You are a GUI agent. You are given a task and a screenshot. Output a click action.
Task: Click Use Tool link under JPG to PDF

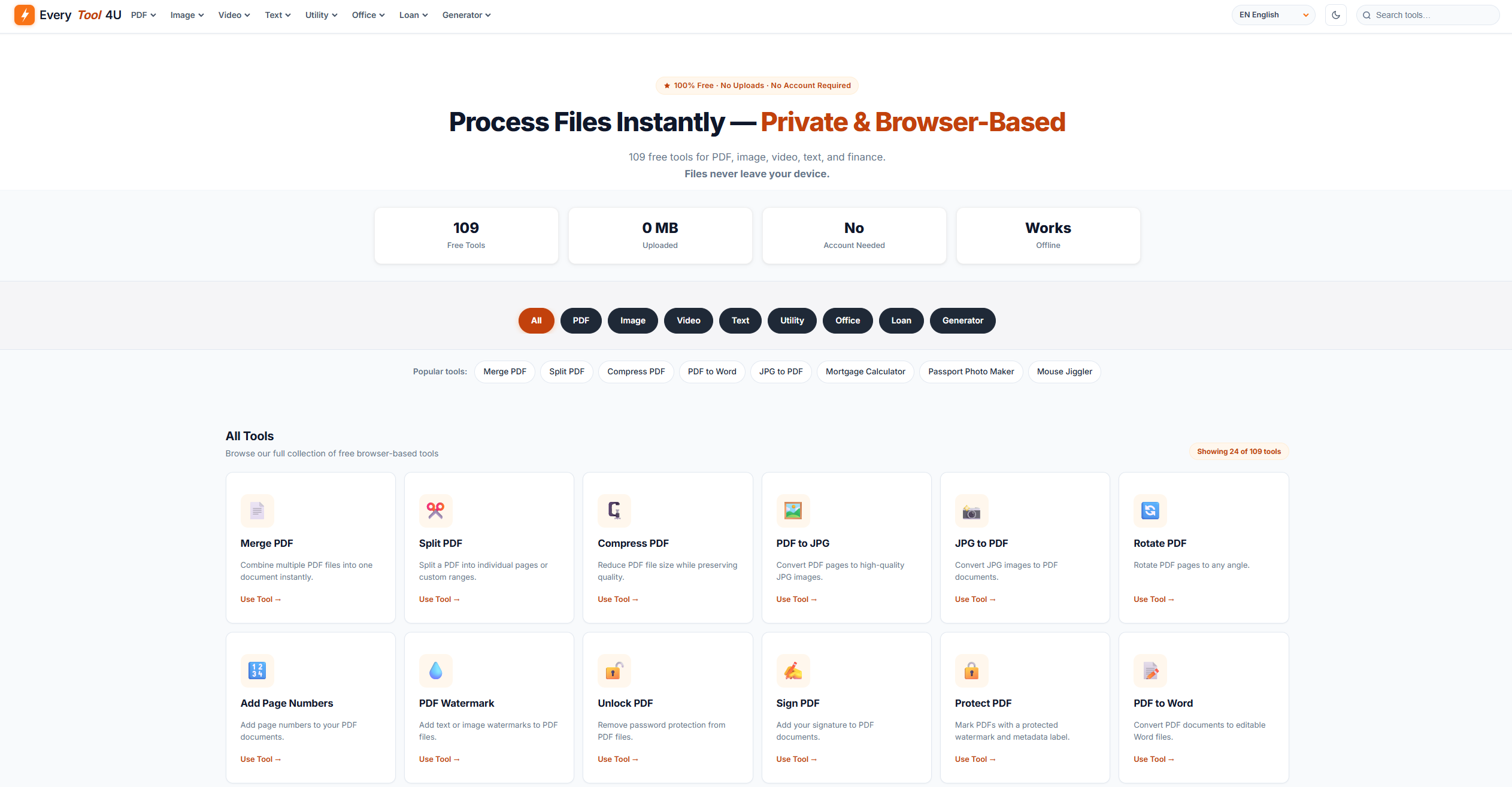975,600
